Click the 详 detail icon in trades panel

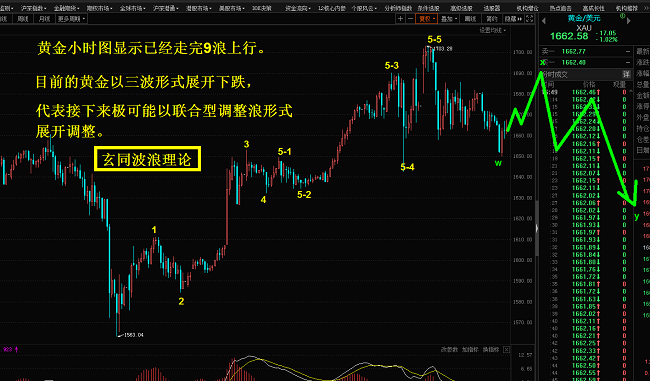pyautogui.click(x=626, y=74)
